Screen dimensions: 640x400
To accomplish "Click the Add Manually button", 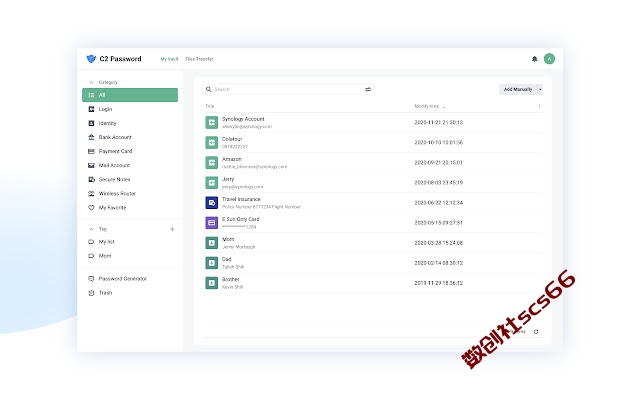I will coord(518,89).
